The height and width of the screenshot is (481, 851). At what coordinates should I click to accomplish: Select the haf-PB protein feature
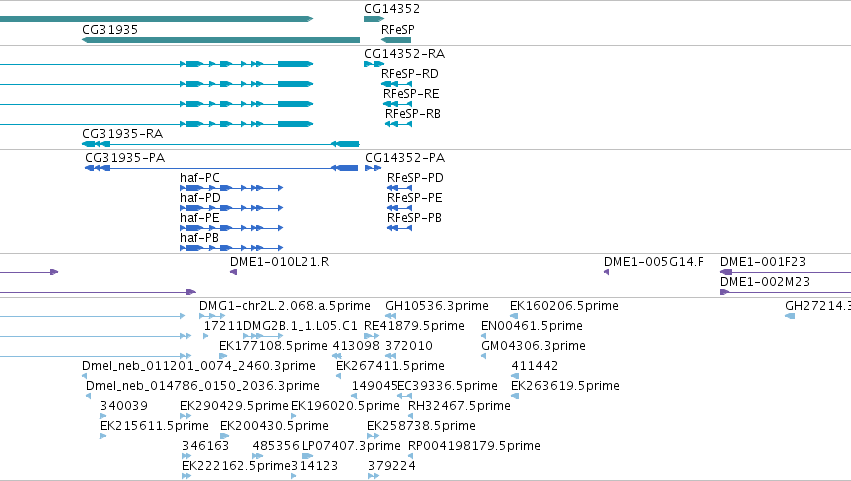tap(232, 248)
